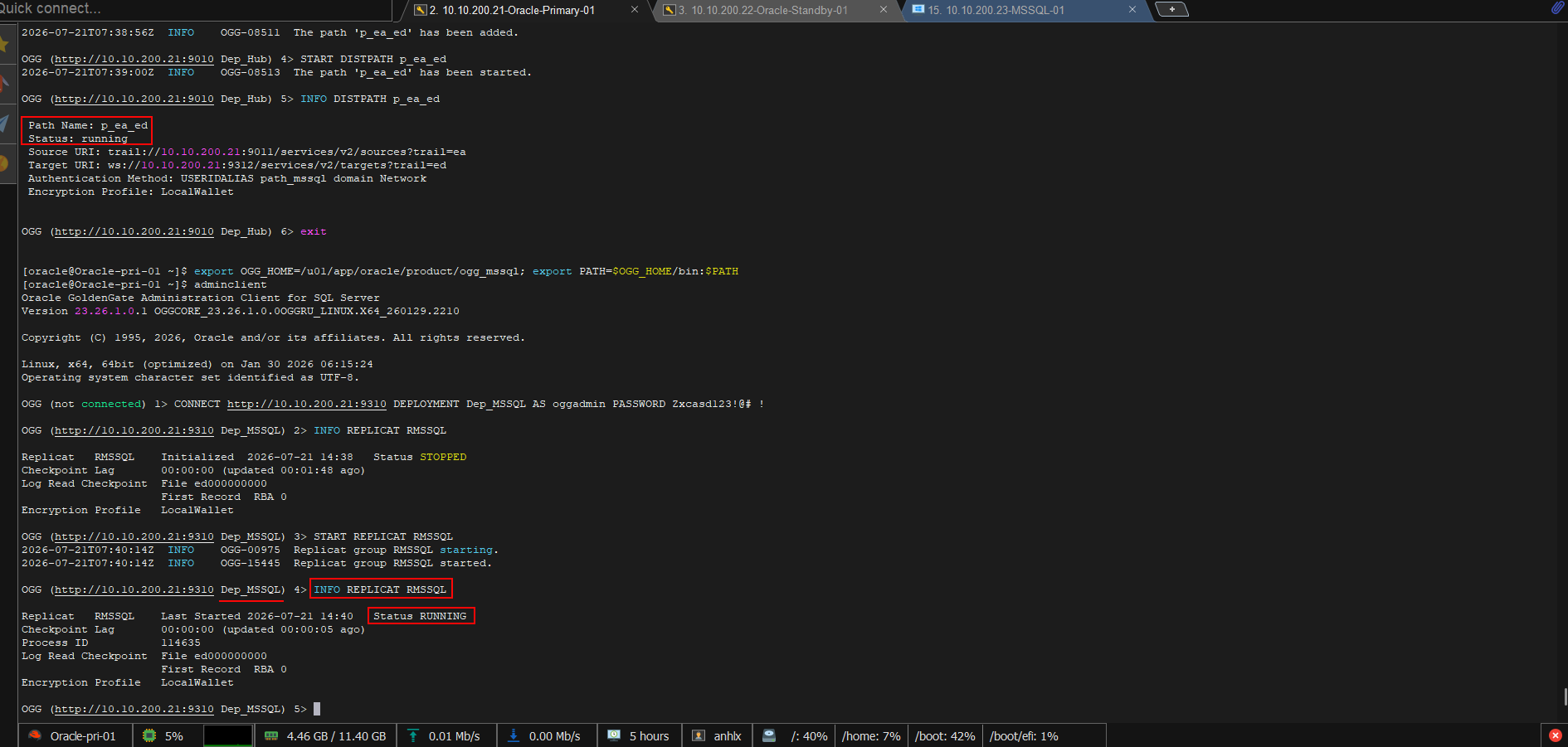Click the 0.00 Mb/s download speed

pyautogui.click(x=554, y=735)
